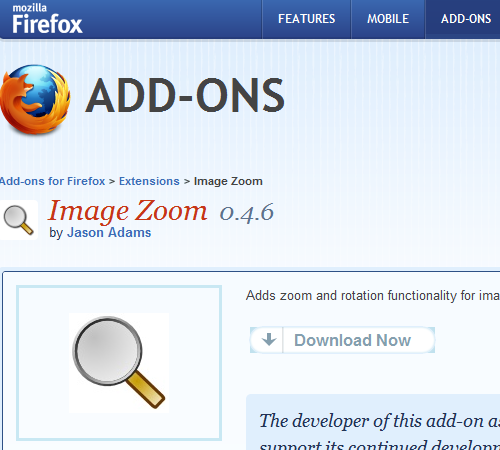
Task: Click the large ADD-ONS page heading
Action: coord(185,95)
